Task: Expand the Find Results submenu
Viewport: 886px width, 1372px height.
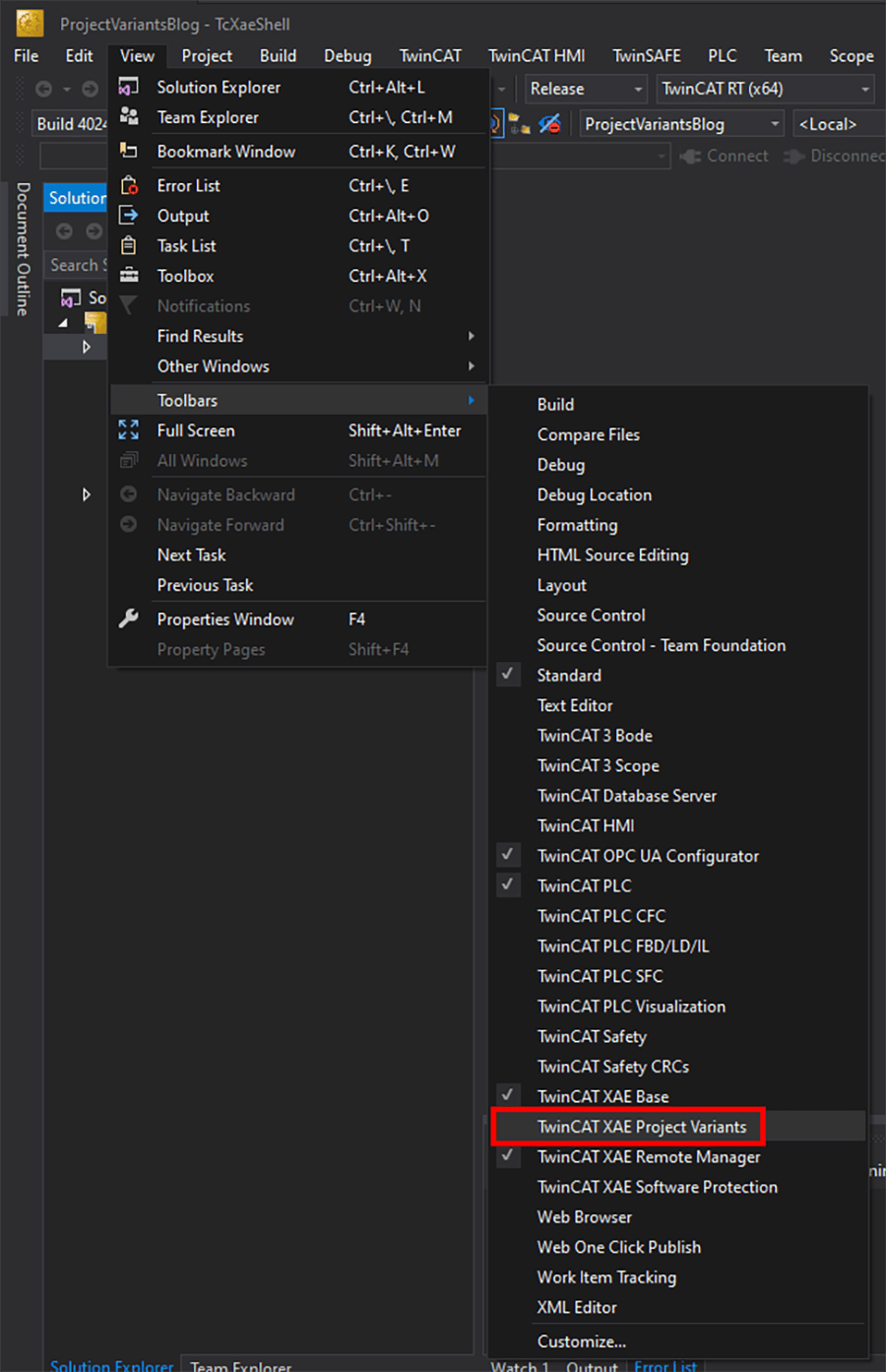Action: 299,336
